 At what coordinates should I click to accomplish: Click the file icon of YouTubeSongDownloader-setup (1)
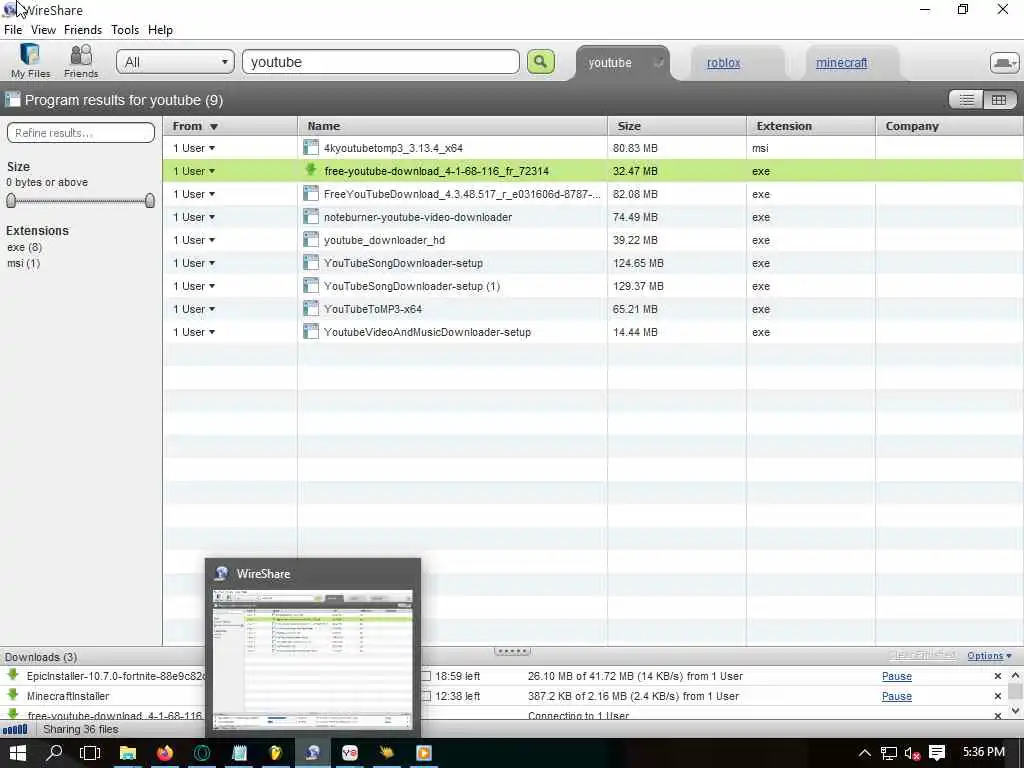click(x=312, y=285)
